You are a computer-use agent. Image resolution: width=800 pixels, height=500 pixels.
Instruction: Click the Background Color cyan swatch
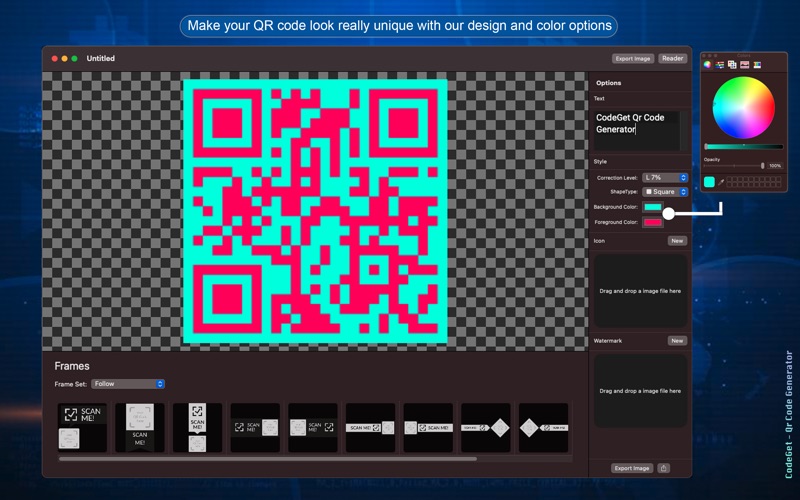pos(653,207)
